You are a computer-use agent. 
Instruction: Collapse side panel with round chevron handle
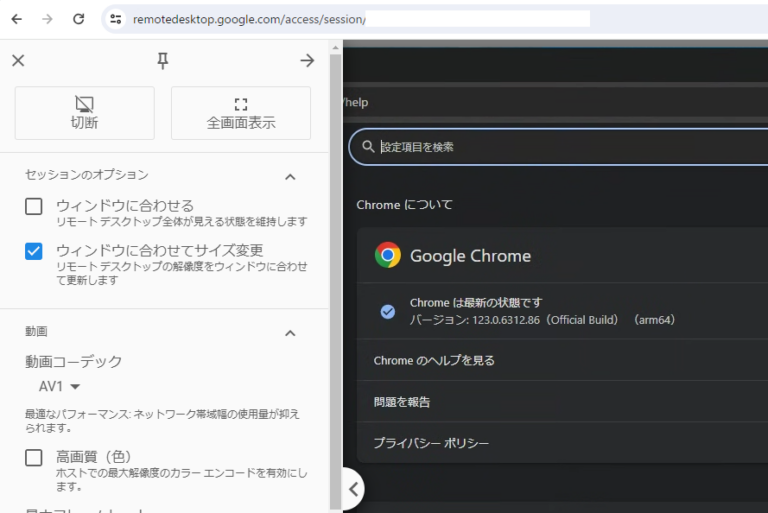pos(354,489)
